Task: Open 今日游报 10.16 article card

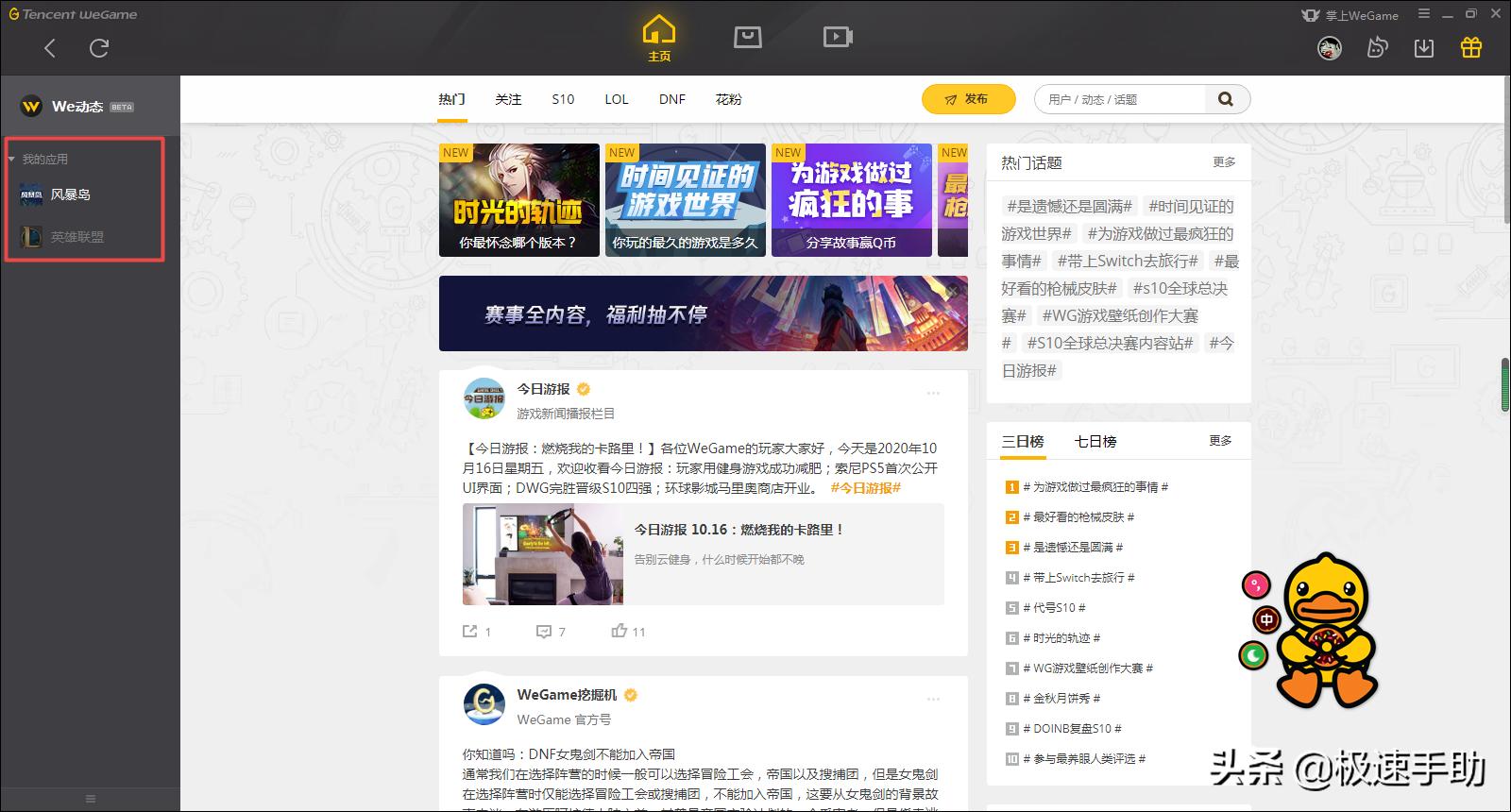Action: pos(704,554)
